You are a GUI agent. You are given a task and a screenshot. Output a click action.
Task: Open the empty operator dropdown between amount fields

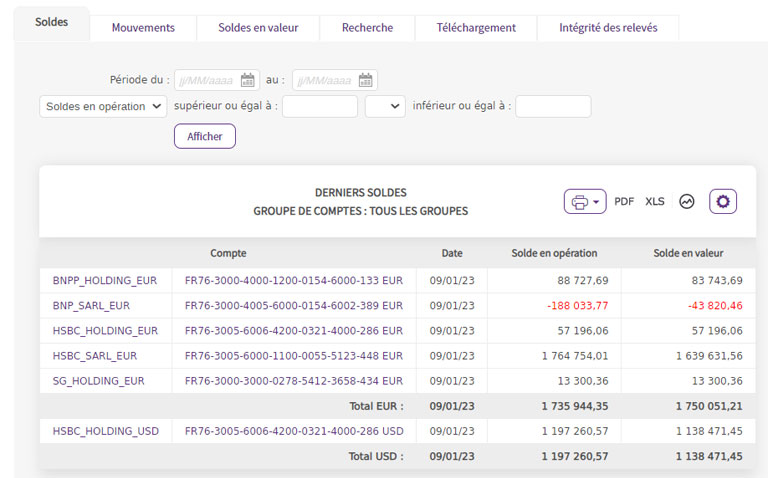(385, 107)
